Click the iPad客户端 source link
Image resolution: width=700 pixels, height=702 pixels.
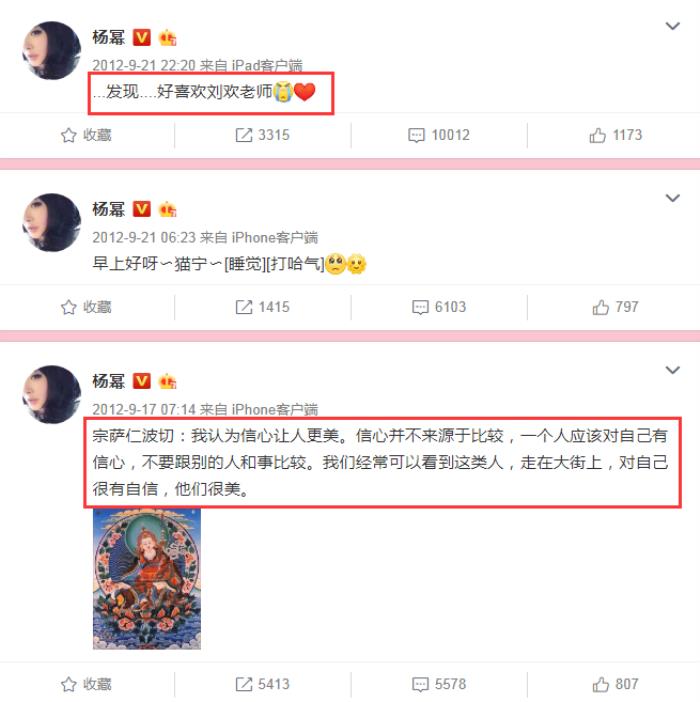point(267,65)
